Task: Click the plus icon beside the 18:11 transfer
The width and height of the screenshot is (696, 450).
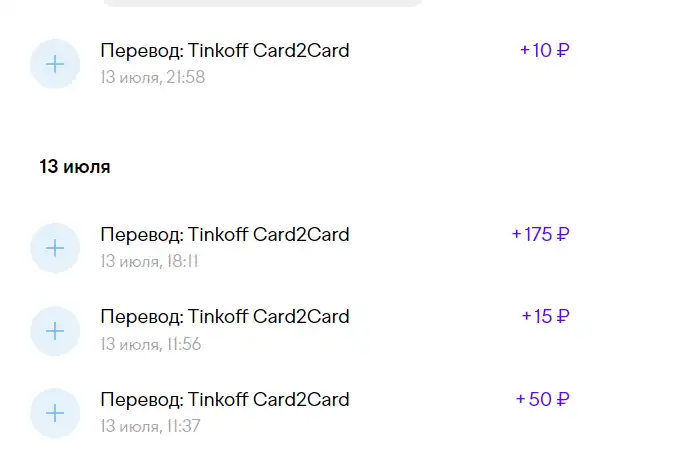Action: click(55, 248)
